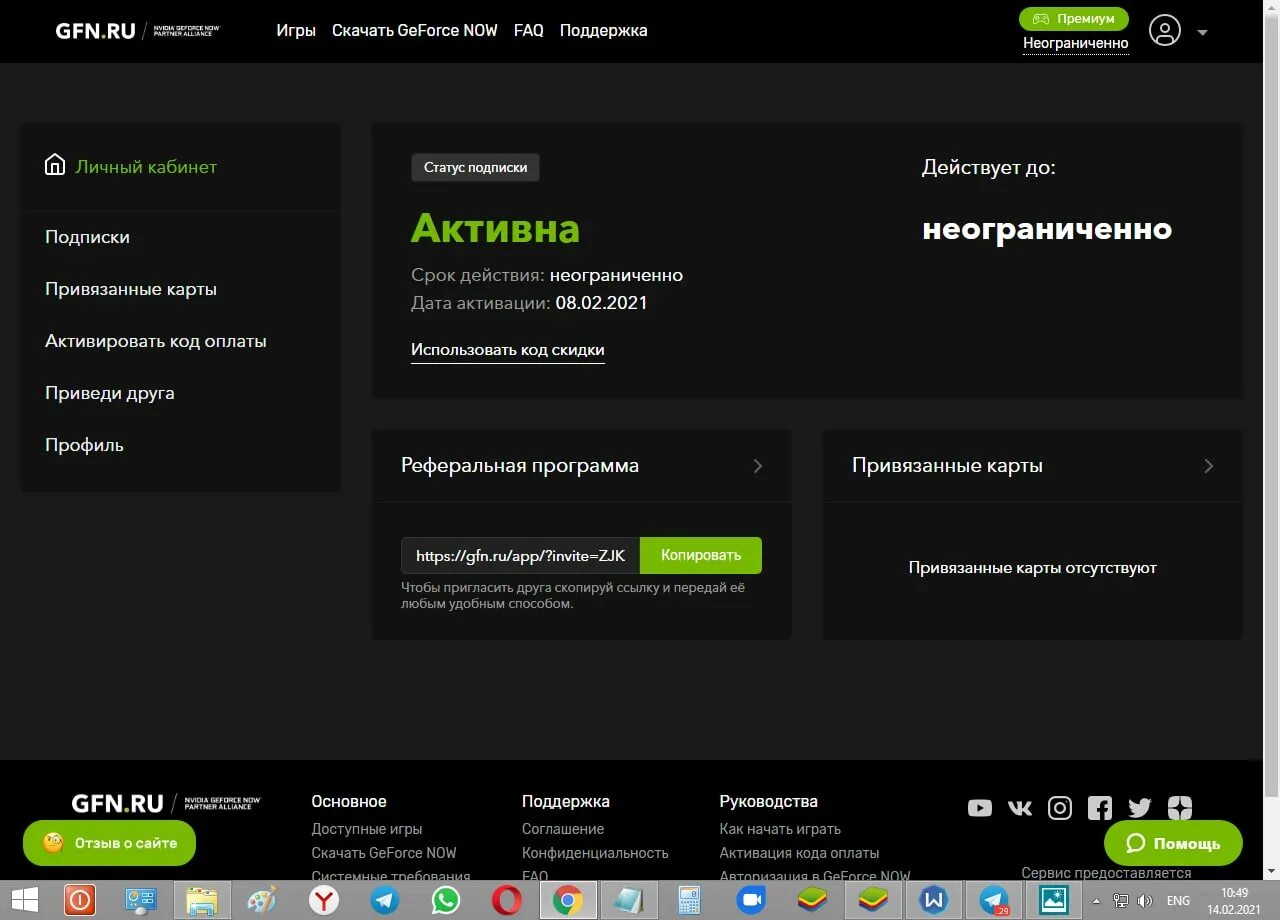Open Поддержка in header menu
The image size is (1280, 920).
coord(603,30)
